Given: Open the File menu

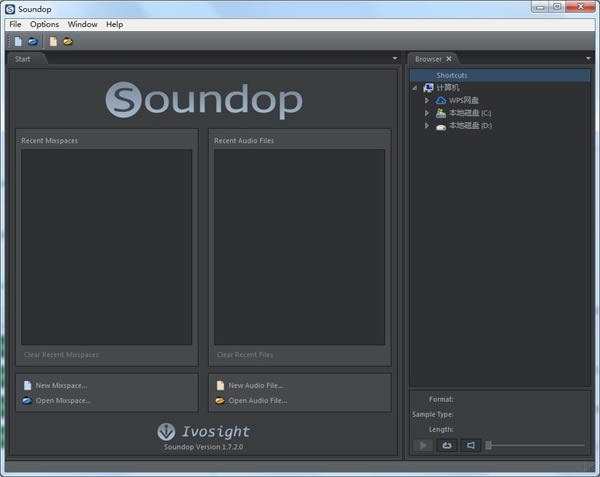Looking at the screenshot, I should coord(15,24).
